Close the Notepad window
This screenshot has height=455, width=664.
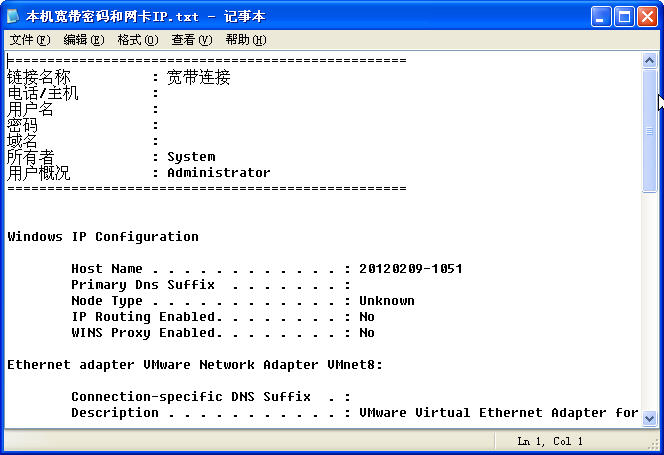[x=647, y=17]
